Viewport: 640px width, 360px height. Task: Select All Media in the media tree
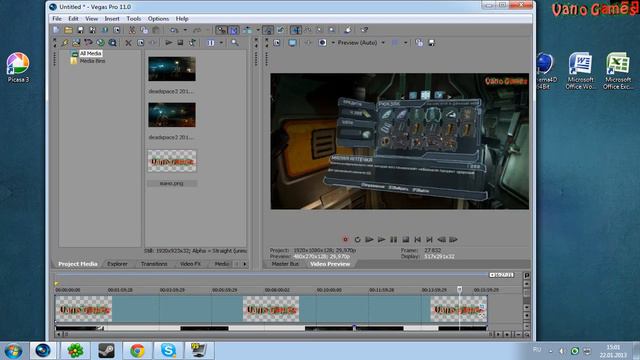coord(90,53)
